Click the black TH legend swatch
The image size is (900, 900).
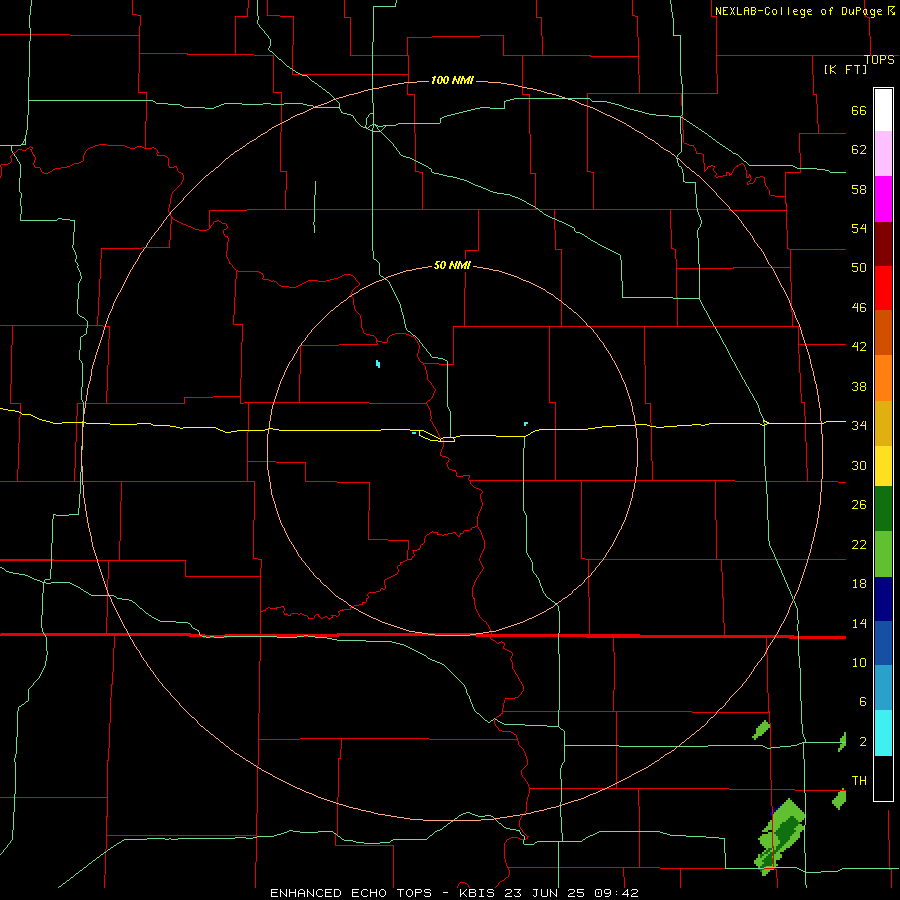click(883, 778)
